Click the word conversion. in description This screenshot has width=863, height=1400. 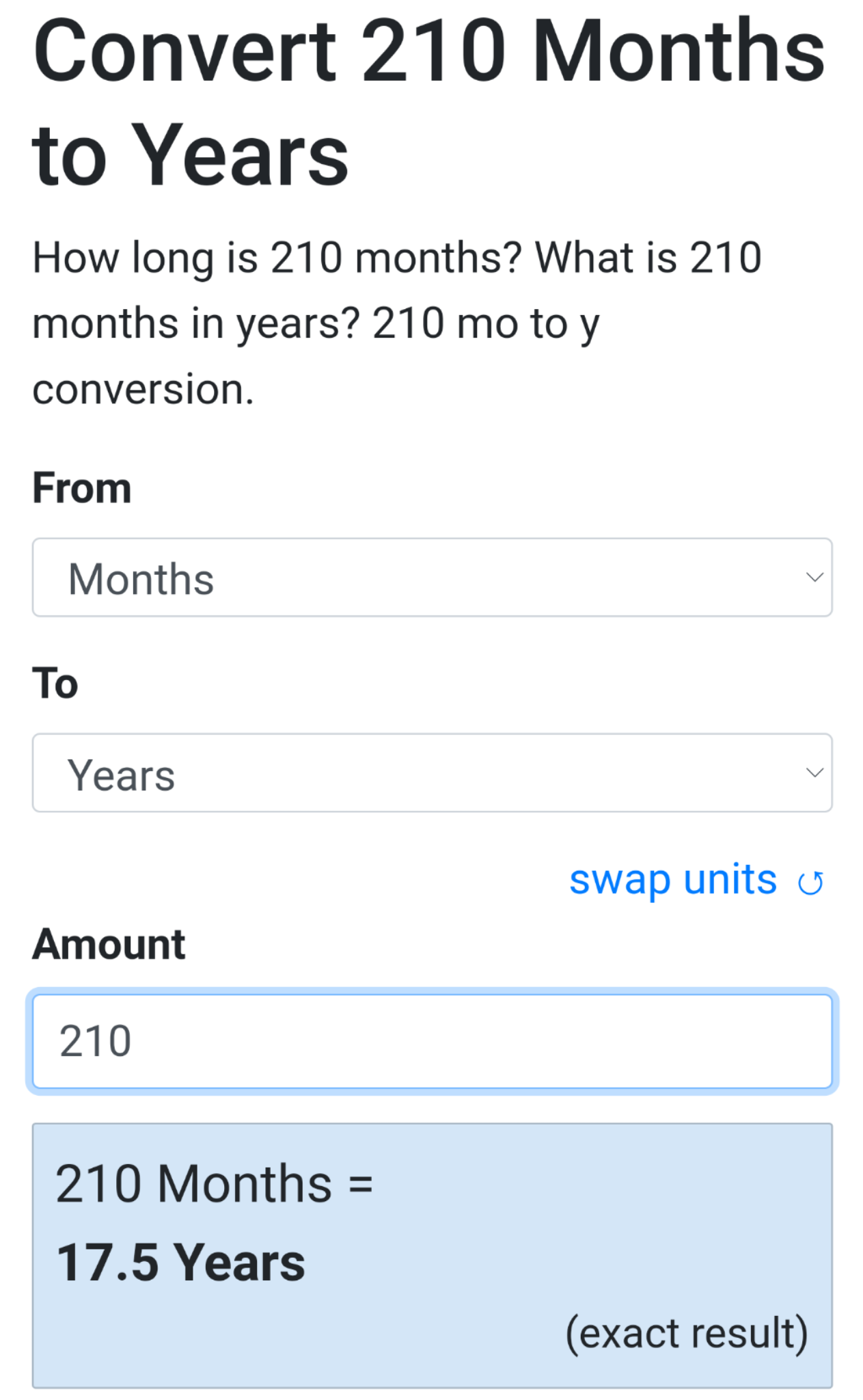click(x=143, y=390)
